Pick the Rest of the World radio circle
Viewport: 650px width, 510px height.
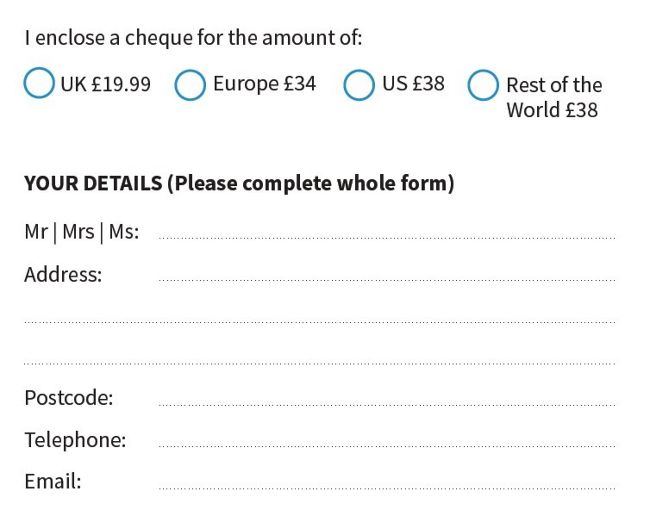coord(483,85)
